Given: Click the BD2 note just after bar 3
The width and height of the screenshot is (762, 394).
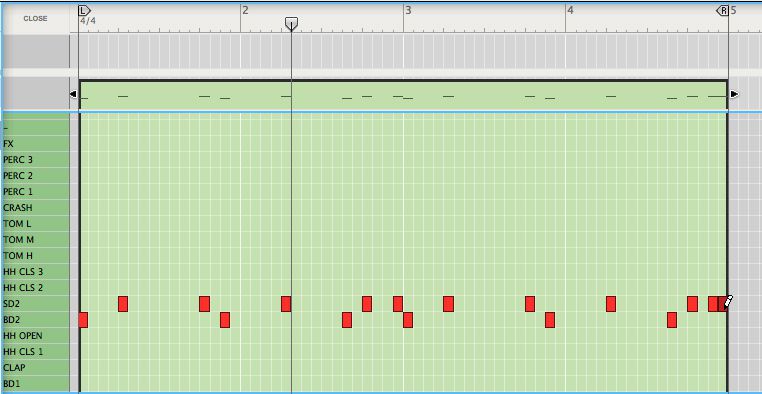Looking at the screenshot, I should click(408, 320).
